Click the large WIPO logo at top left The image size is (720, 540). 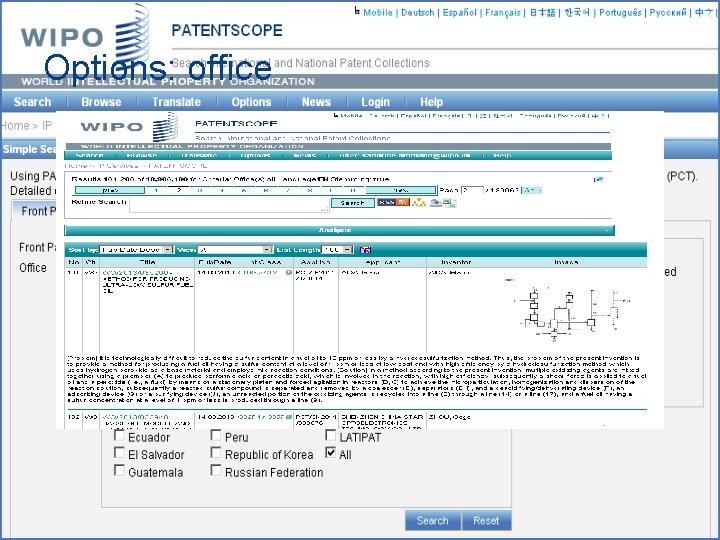tap(85, 36)
